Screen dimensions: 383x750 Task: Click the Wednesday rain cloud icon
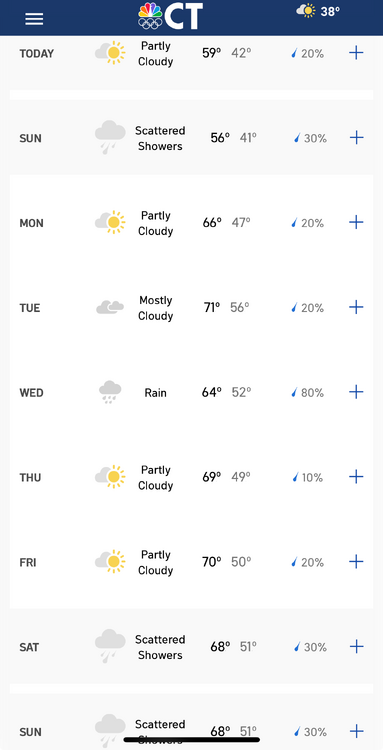point(110,392)
